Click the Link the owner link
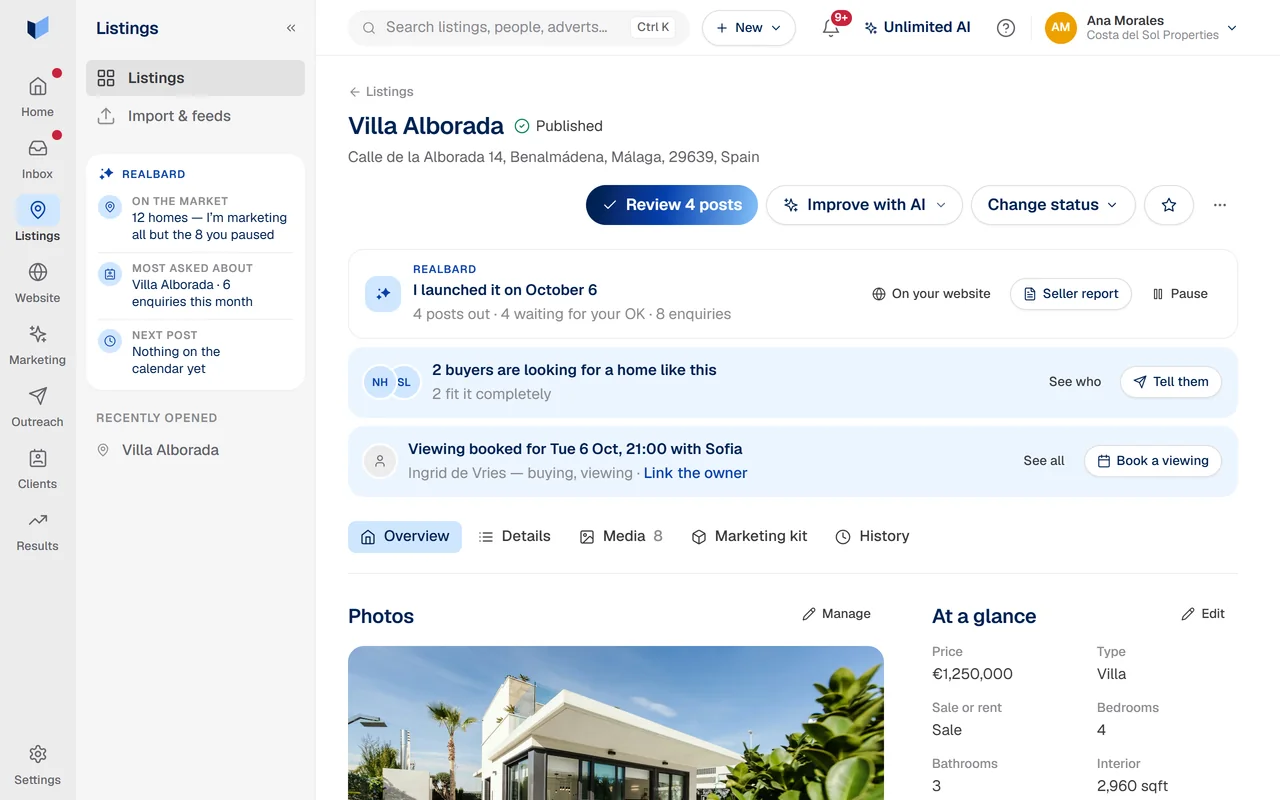1280x800 pixels. pos(696,473)
